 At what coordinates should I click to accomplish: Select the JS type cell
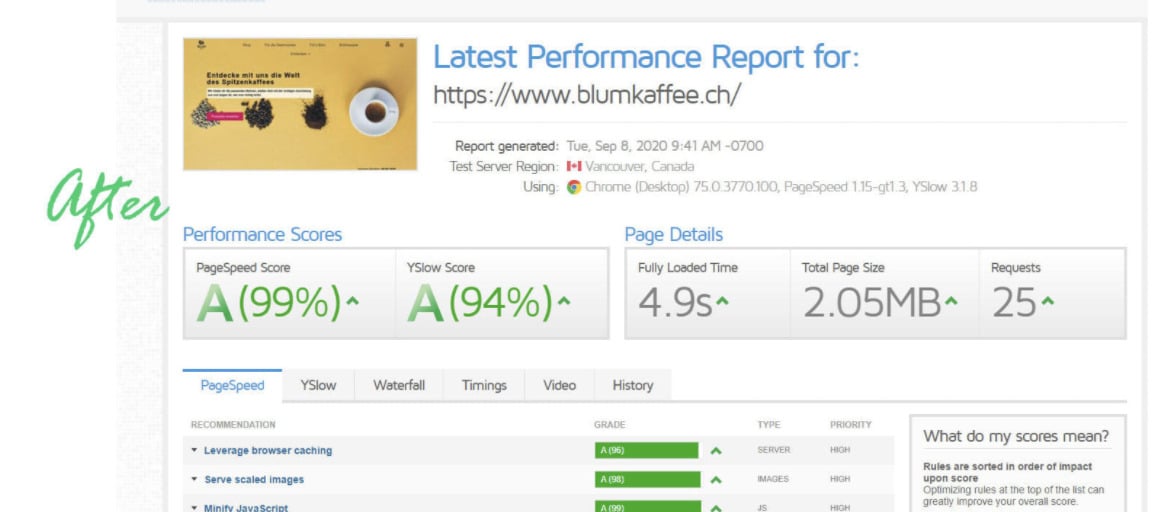(763, 508)
